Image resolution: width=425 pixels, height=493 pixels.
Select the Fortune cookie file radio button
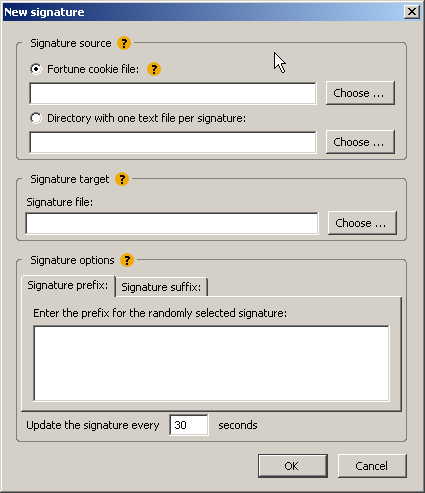[x=36, y=69]
